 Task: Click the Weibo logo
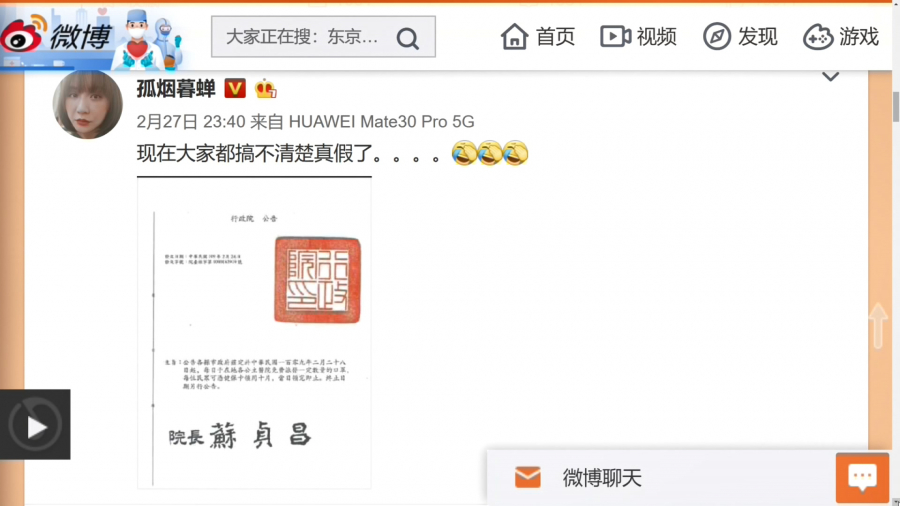point(55,37)
